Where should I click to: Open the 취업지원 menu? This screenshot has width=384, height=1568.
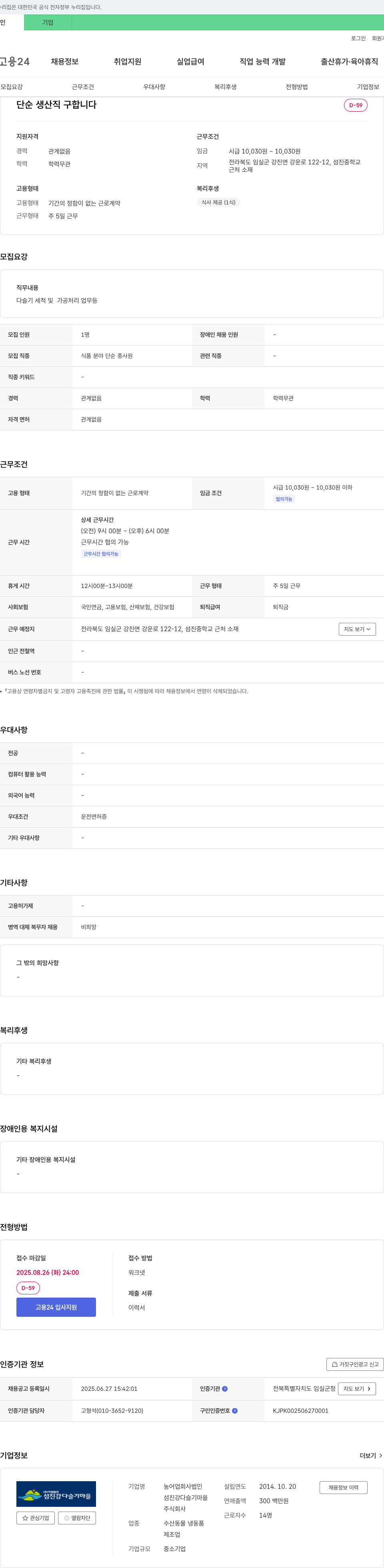click(127, 62)
